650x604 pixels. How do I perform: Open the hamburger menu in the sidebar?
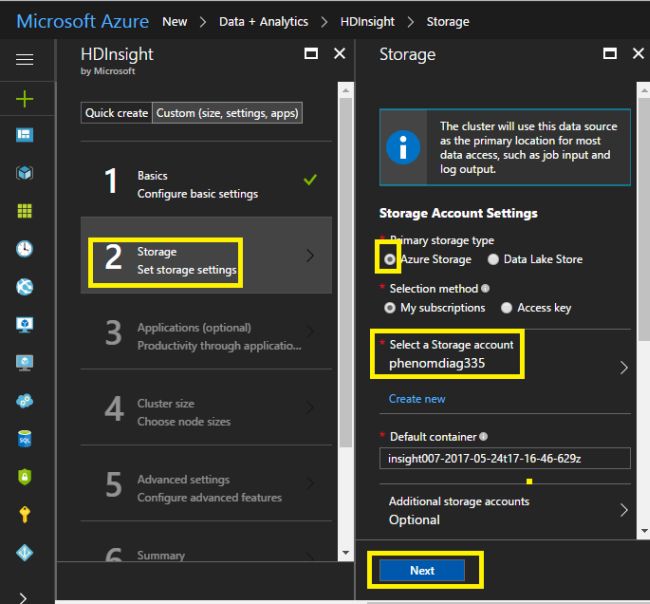point(24,59)
